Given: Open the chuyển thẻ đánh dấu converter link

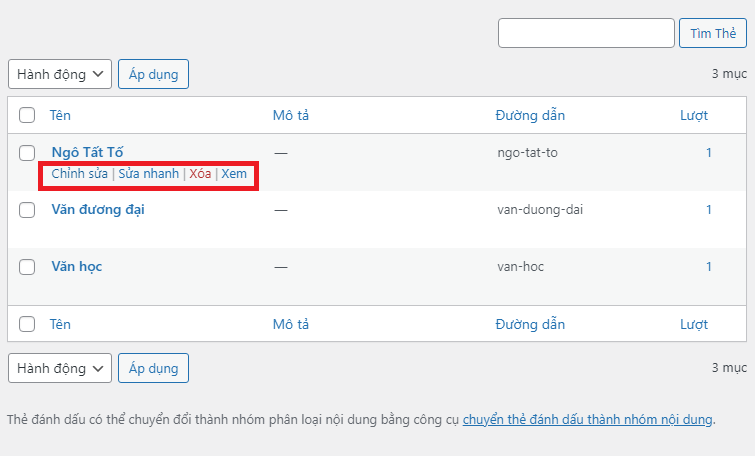Looking at the screenshot, I should tap(587, 420).
